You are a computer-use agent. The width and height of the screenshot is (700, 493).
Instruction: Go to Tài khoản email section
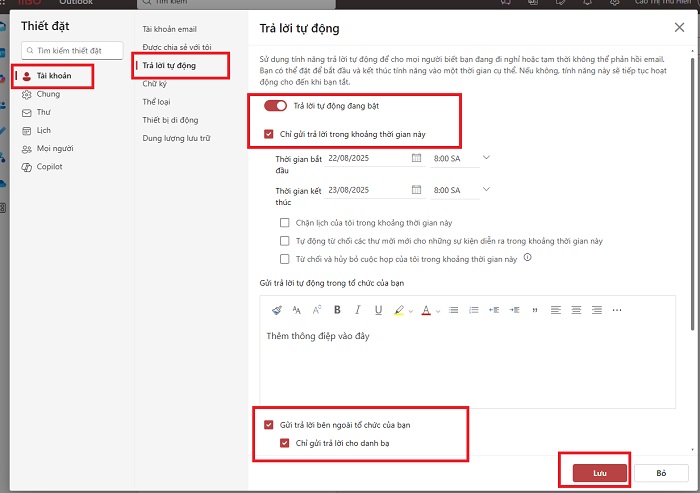(x=170, y=29)
